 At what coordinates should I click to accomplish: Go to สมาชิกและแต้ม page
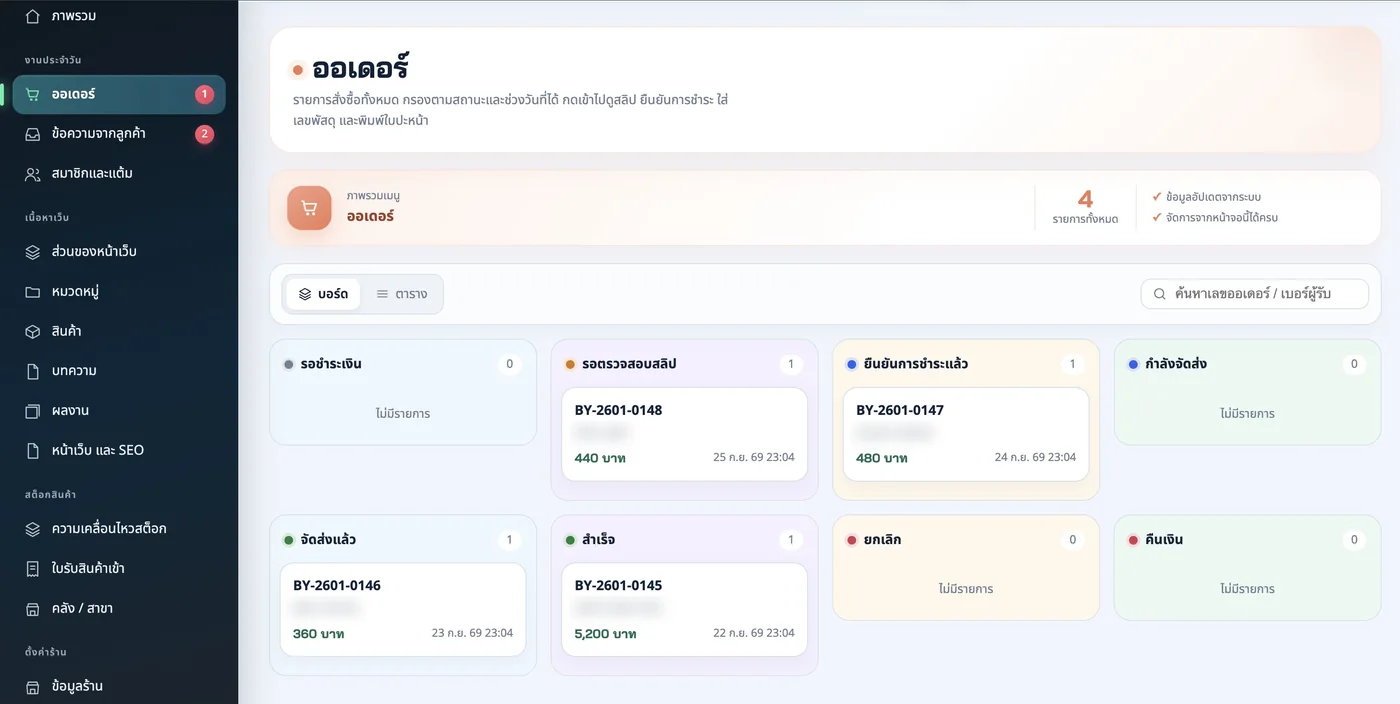119,173
